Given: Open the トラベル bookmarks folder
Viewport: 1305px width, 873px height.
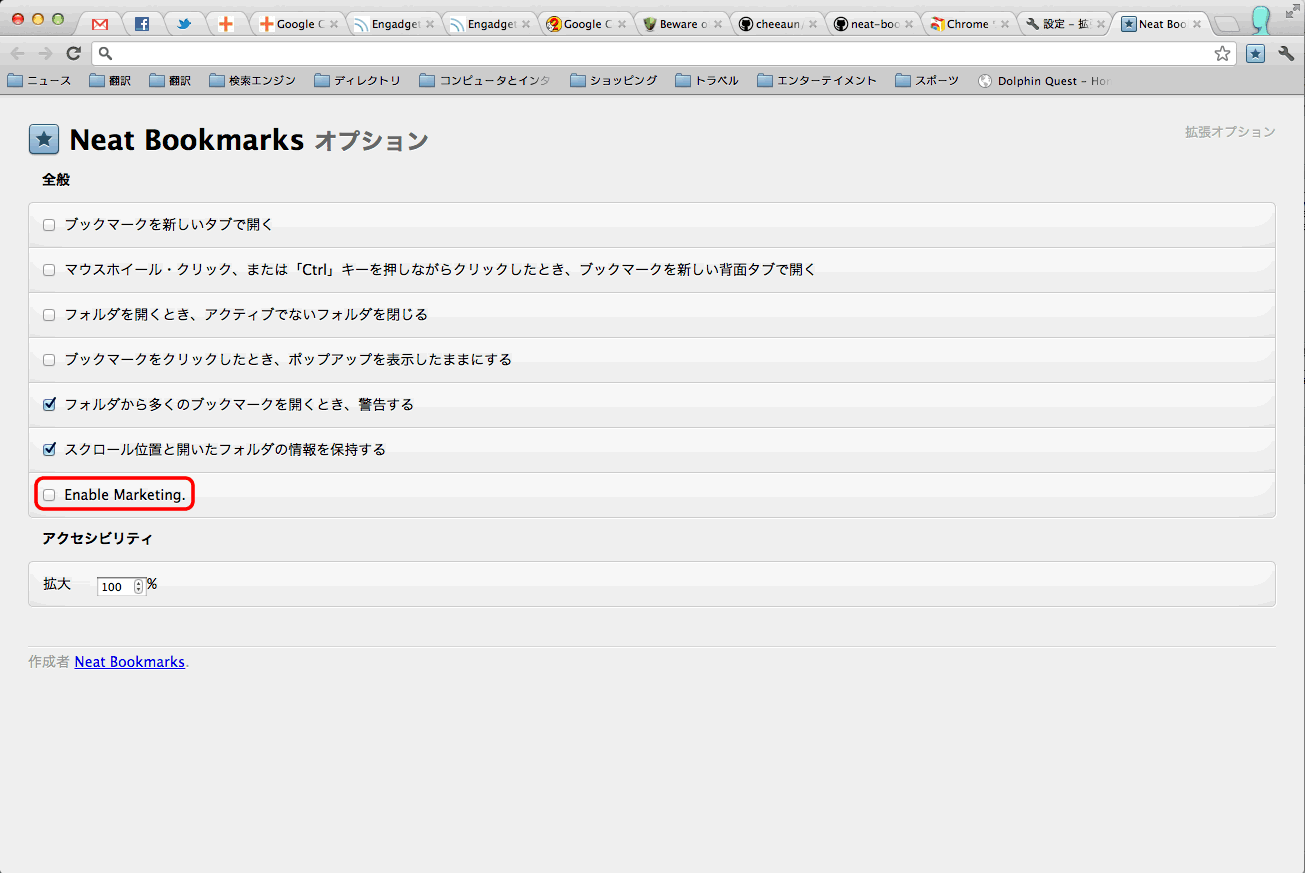Looking at the screenshot, I should click(706, 81).
